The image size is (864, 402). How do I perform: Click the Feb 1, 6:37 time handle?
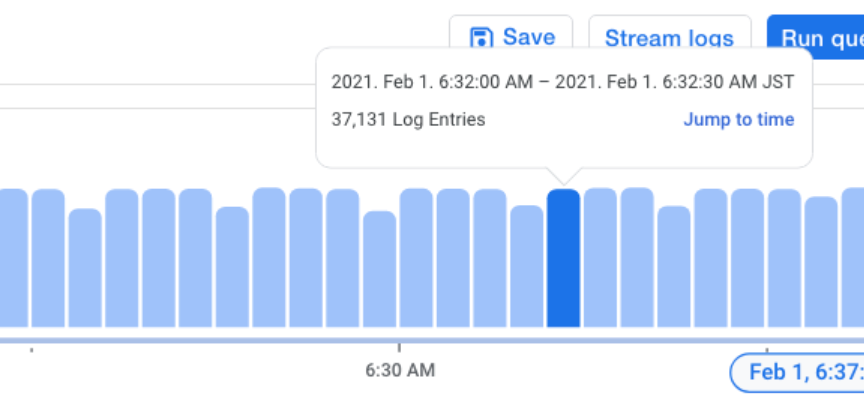(x=797, y=373)
